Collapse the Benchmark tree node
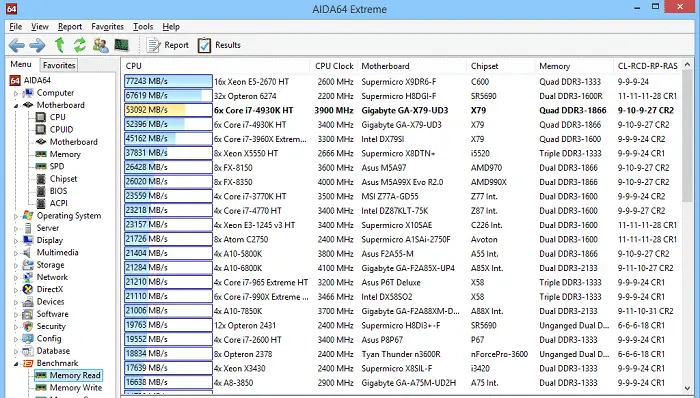This screenshot has width=700, height=398. pyautogui.click(x=16, y=363)
